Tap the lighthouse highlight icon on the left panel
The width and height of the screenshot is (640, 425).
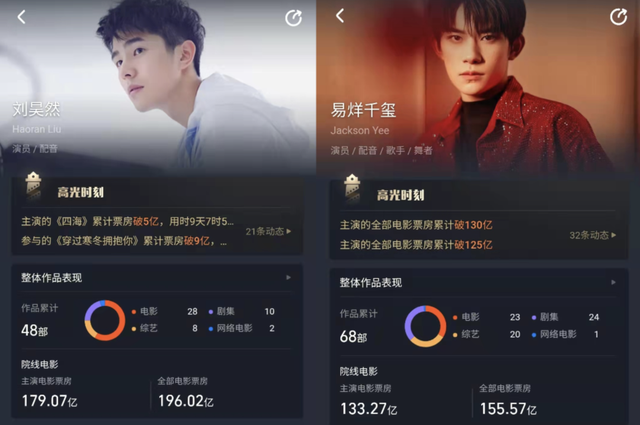click(33, 186)
